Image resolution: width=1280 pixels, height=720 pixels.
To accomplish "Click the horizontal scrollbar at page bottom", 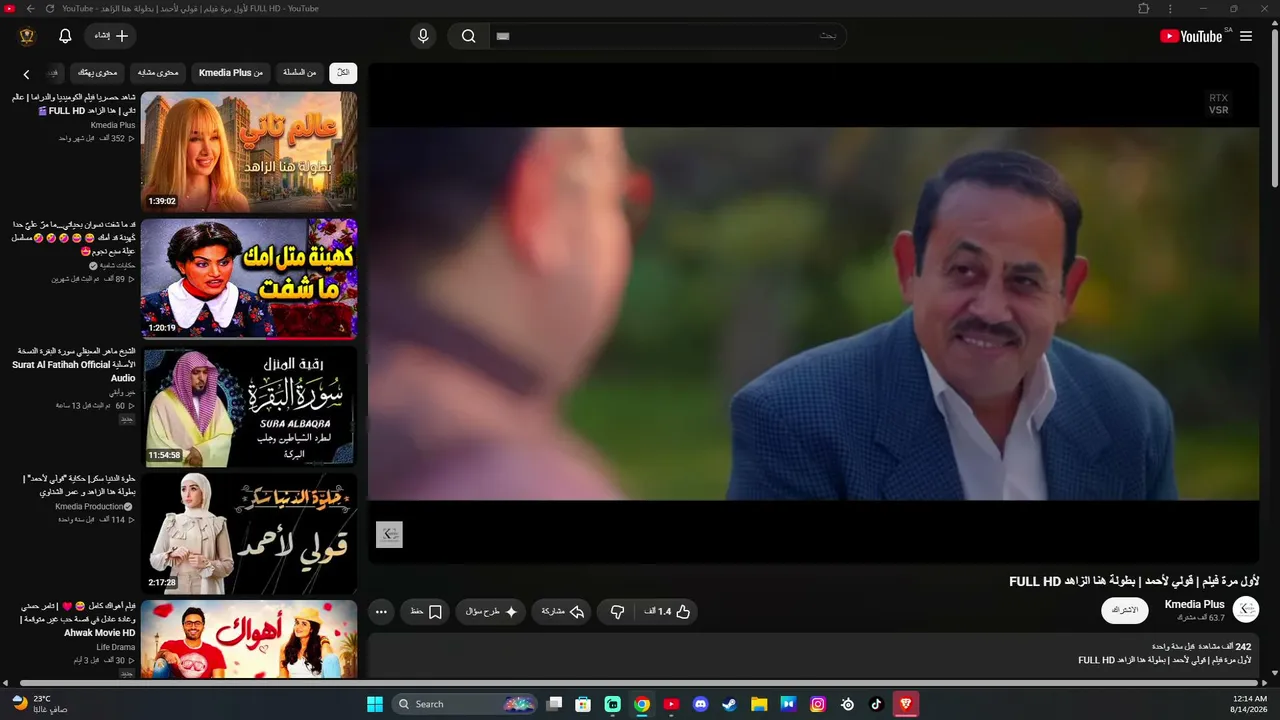I will (640, 684).
